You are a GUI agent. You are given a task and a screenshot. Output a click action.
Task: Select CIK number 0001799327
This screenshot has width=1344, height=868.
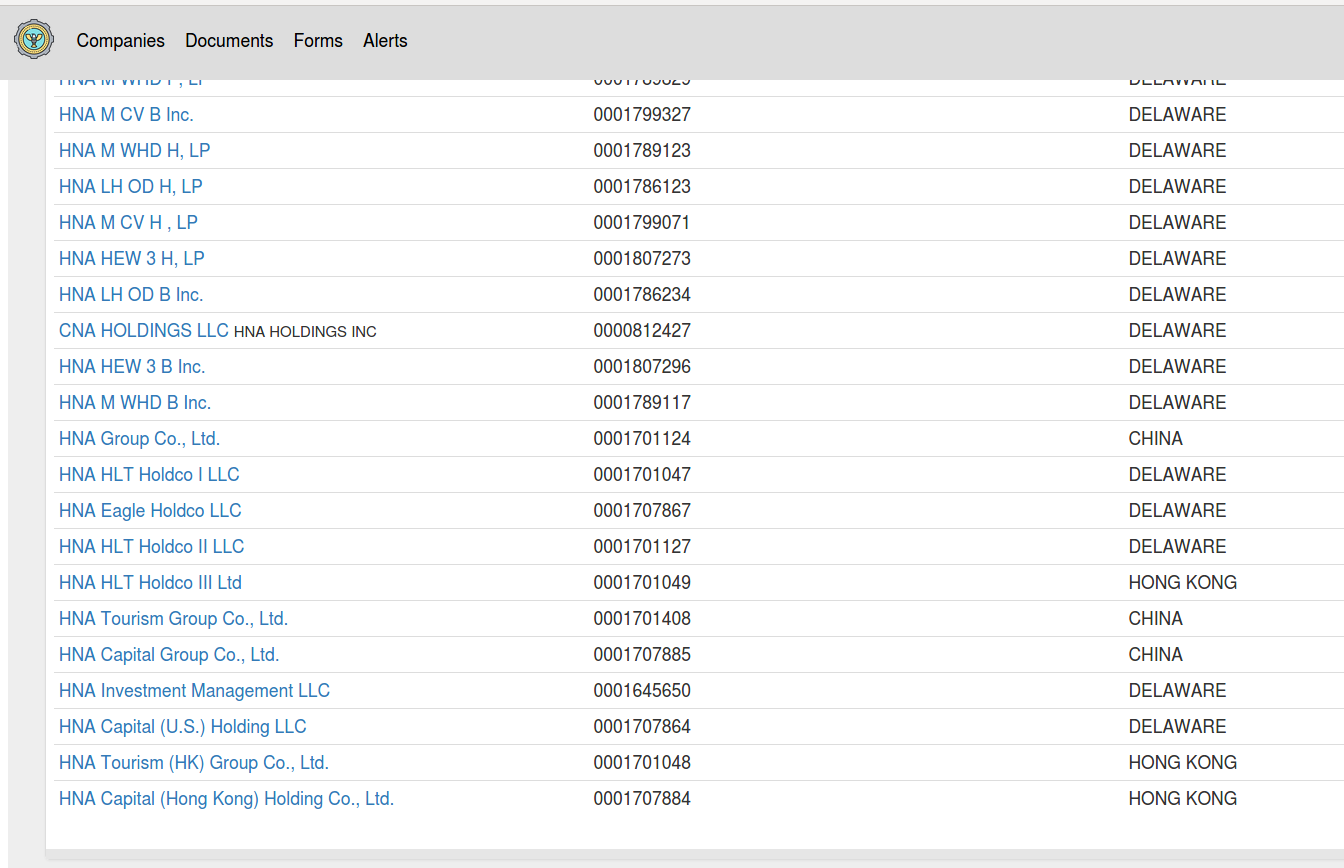coord(642,115)
